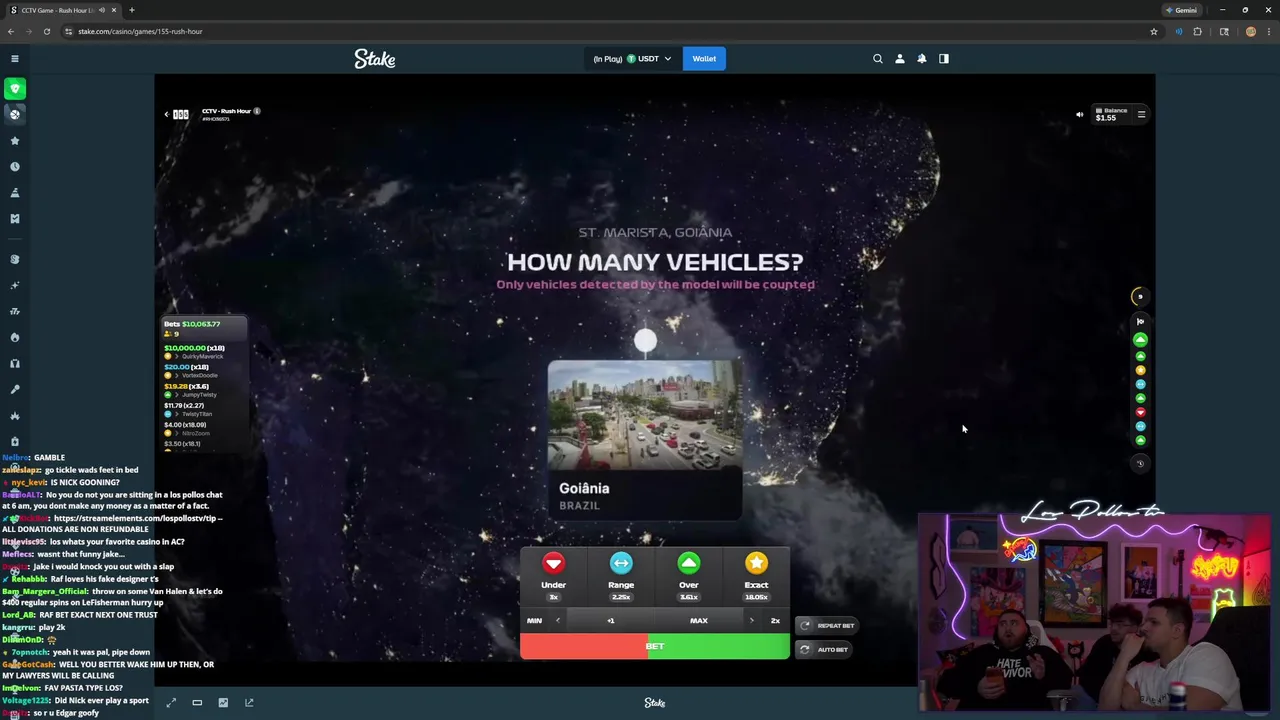The height and width of the screenshot is (720, 1280).
Task: Open the CCTV Rush Hour info icon
Action: point(257,111)
